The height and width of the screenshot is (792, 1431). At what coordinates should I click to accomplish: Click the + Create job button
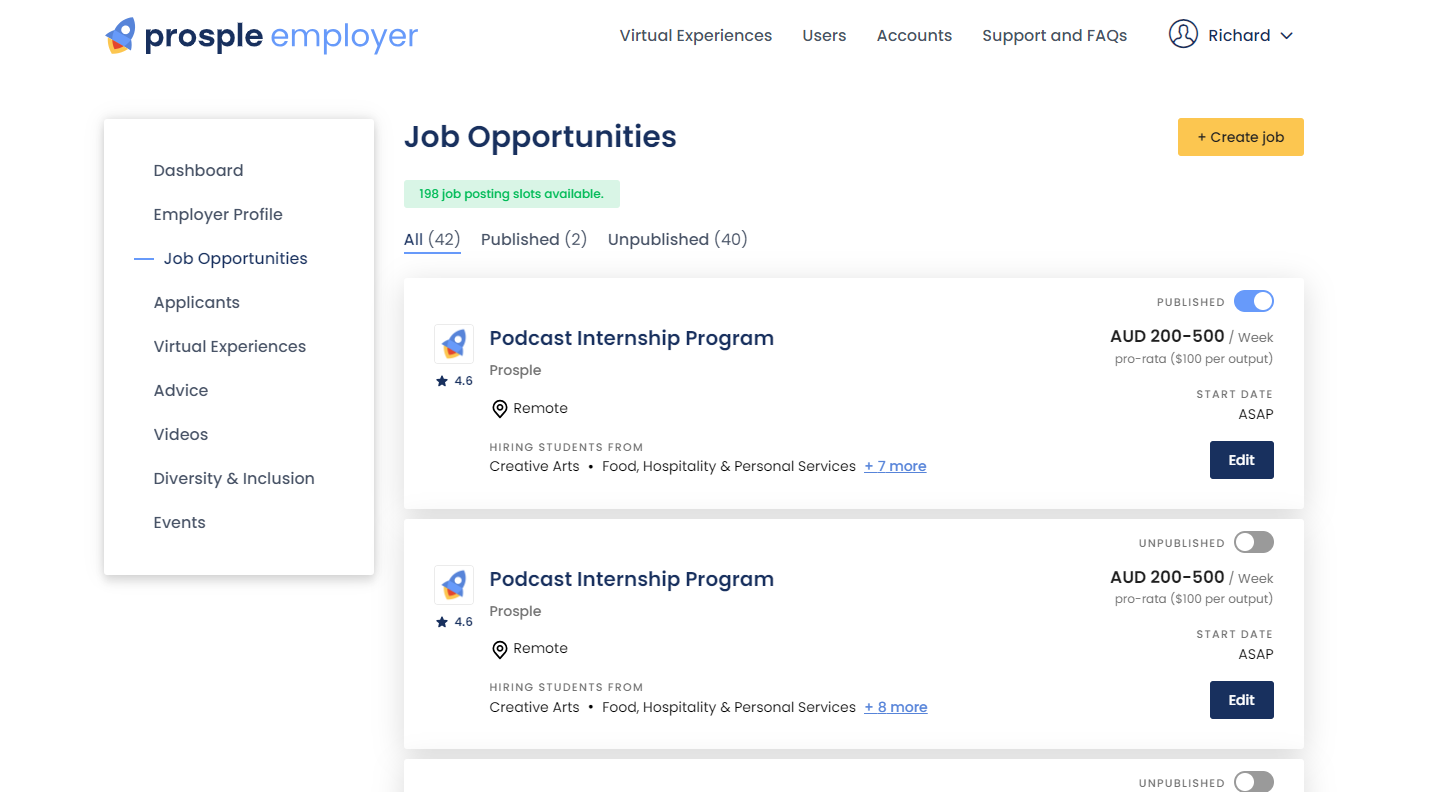tap(1241, 137)
